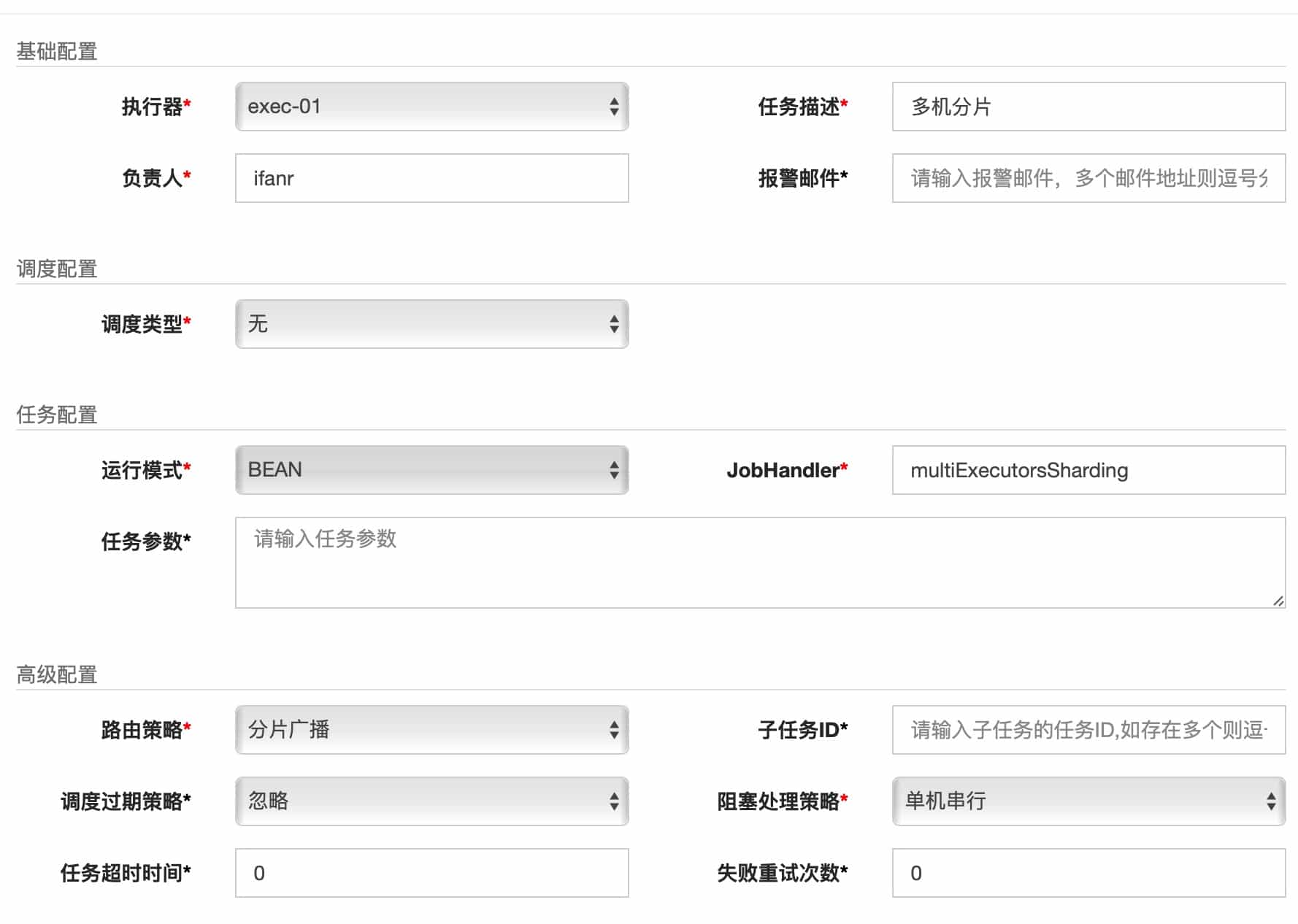The height and width of the screenshot is (924, 1298).
Task: Click the 任务描述 field containing 多机分片
Action: [x=1088, y=107]
